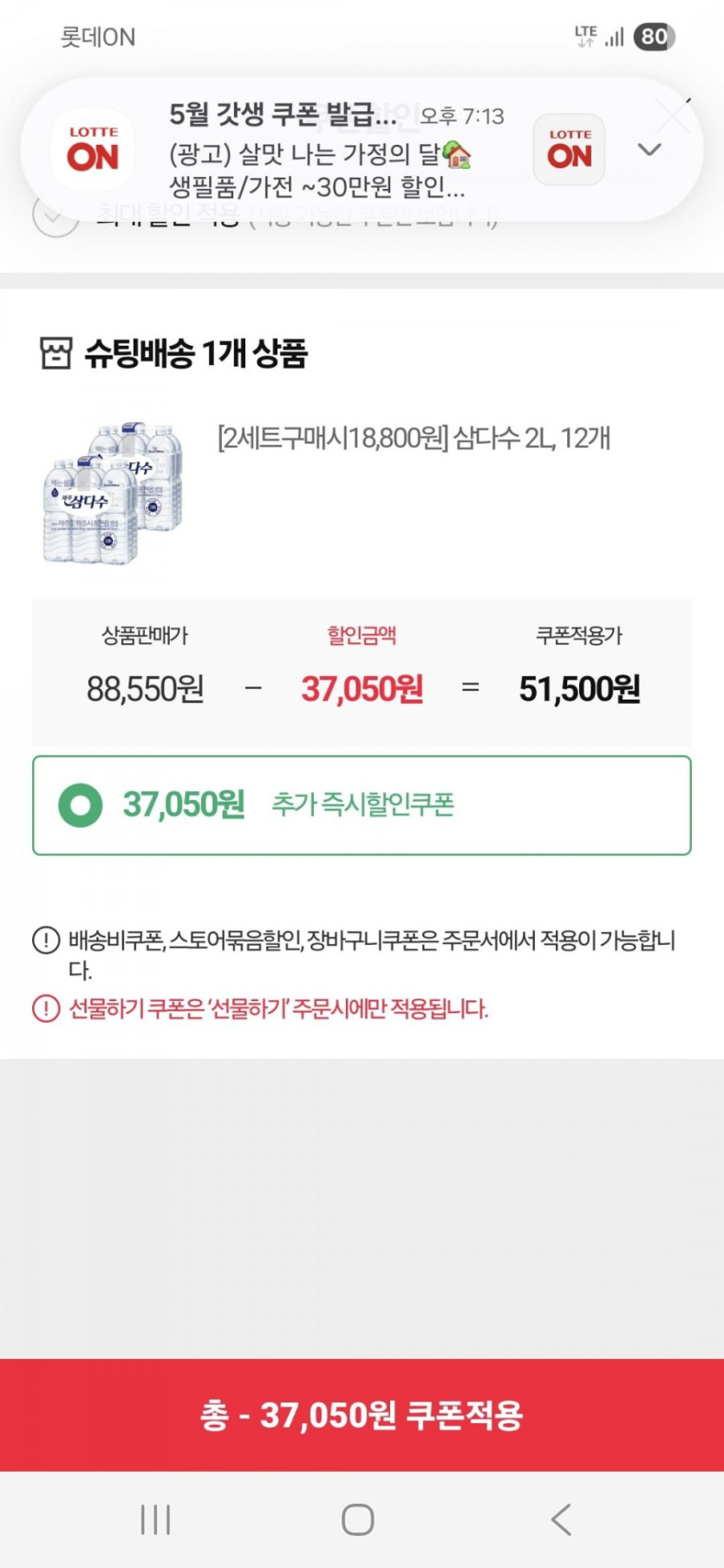
Task: Select the 37,050원 coupon radio button
Action: click(x=81, y=805)
